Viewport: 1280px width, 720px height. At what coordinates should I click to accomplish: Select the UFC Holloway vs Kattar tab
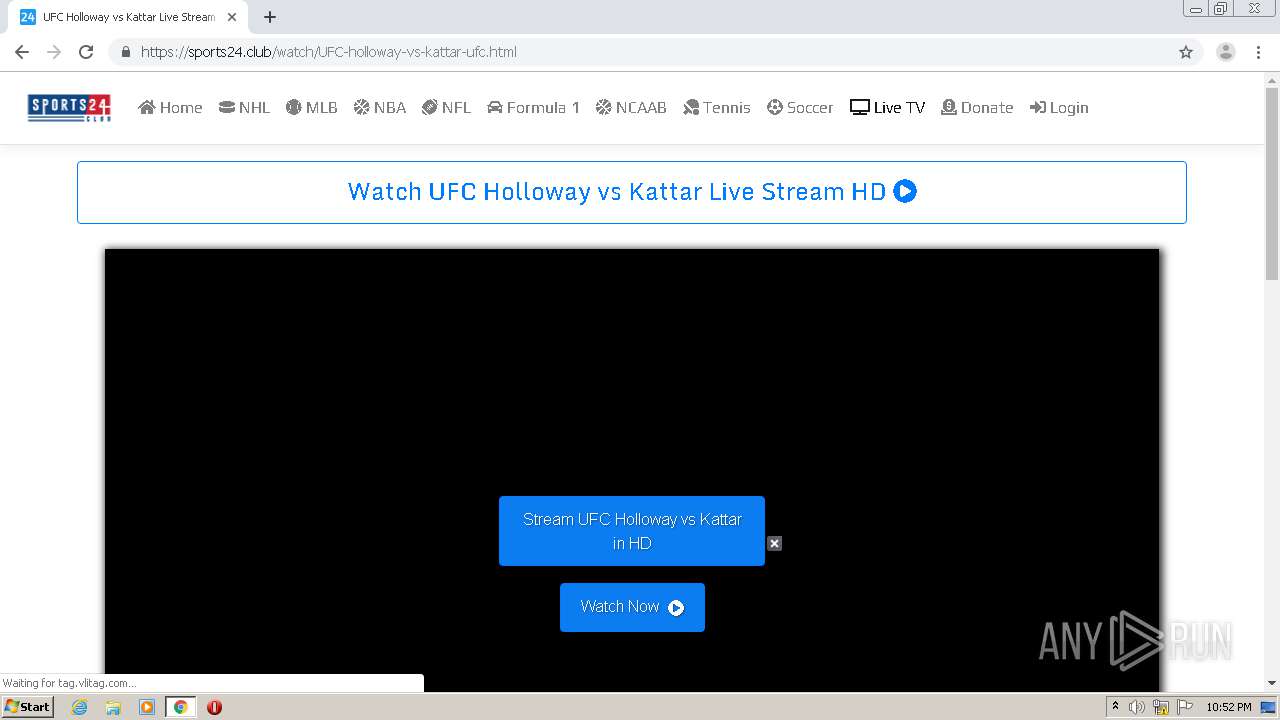pos(128,17)
